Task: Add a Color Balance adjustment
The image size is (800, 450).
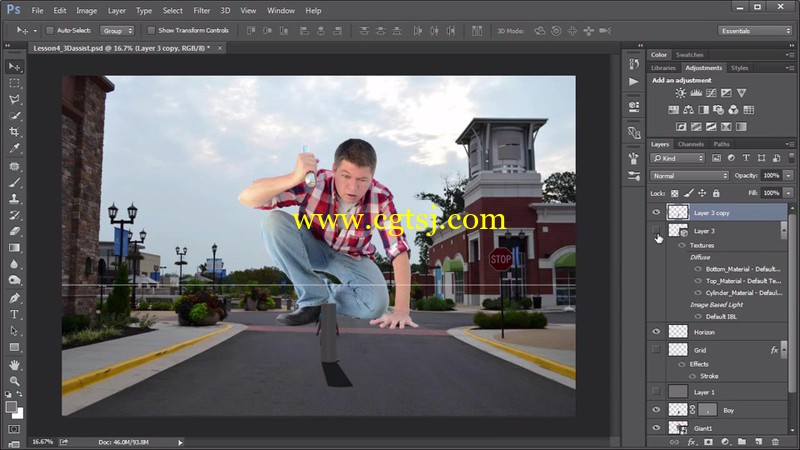Action: 688,110
